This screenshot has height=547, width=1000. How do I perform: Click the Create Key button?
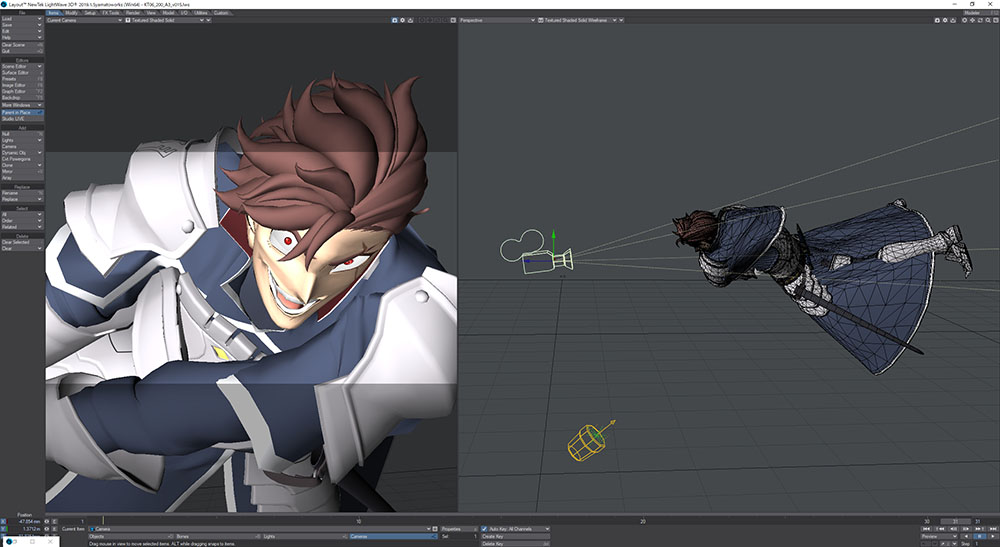coord(515,536)
